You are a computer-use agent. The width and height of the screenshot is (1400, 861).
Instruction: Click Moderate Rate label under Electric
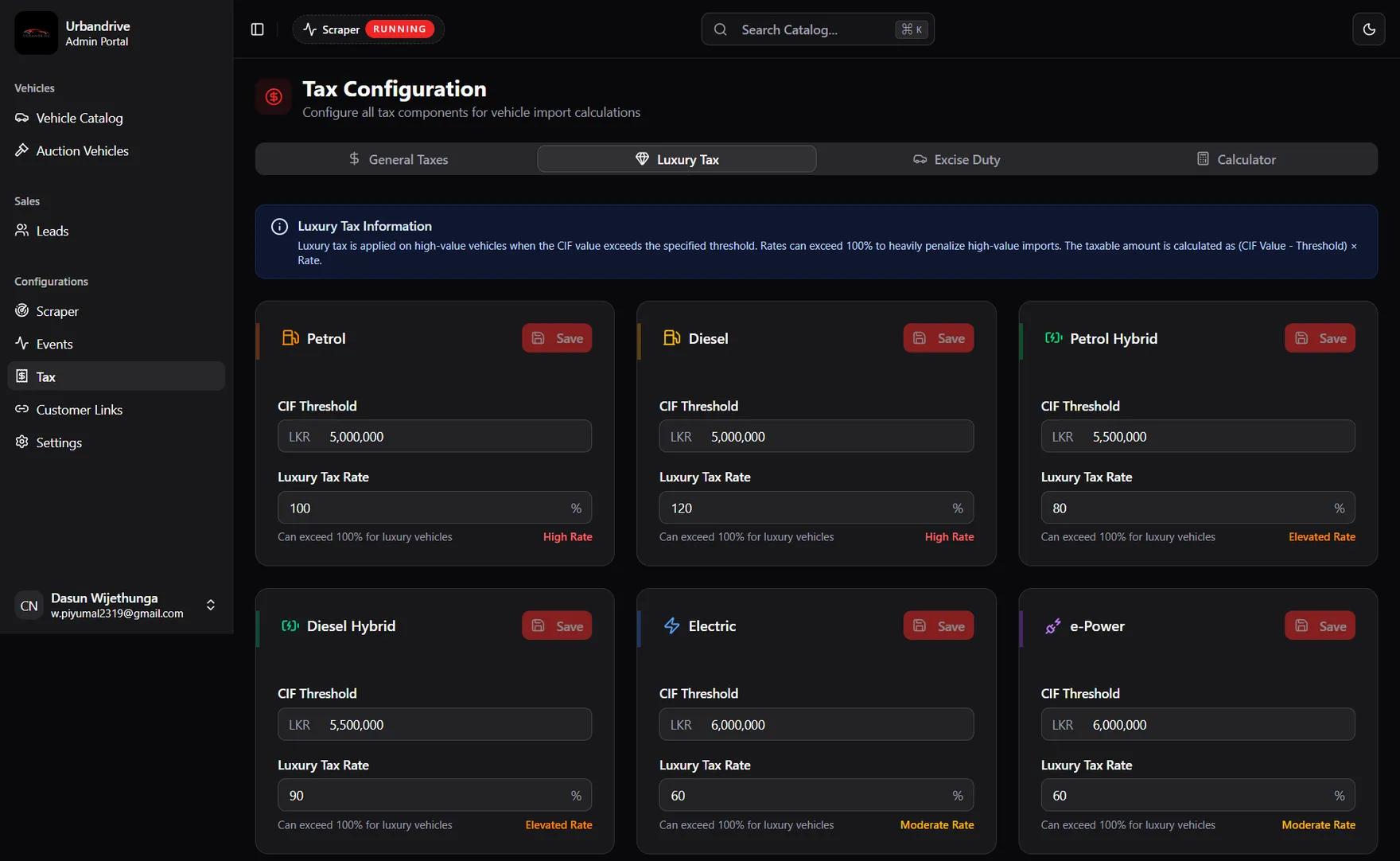point(936,825)
